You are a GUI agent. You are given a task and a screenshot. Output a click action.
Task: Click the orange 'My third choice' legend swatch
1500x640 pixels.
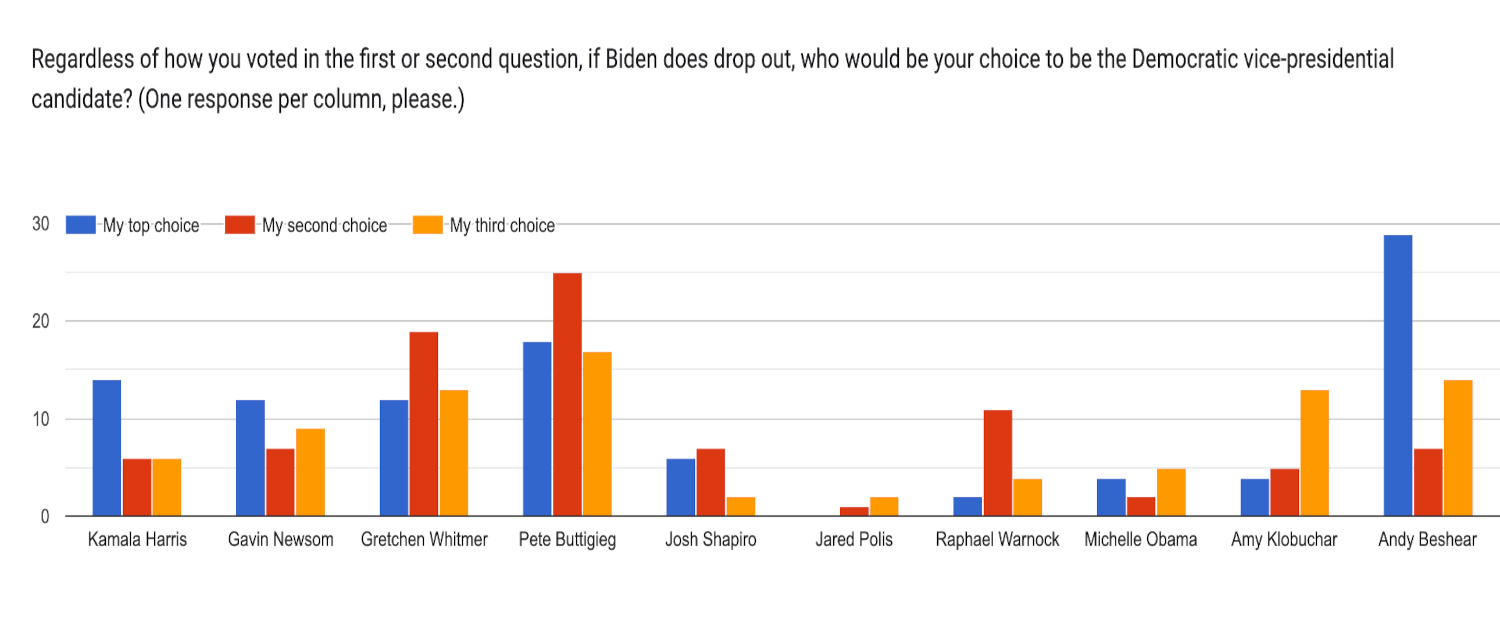[428, 225]
